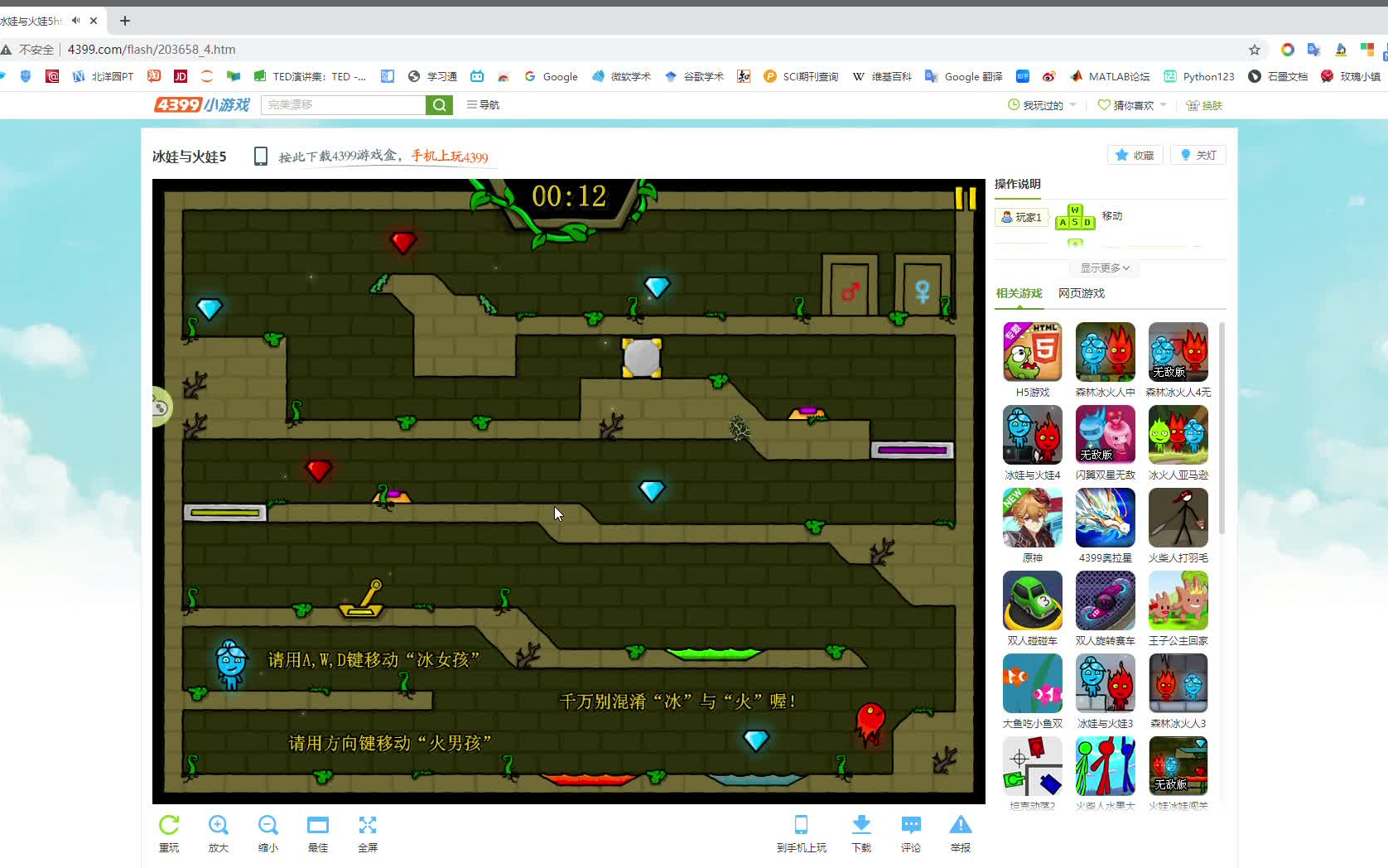Click the play on phone (到手机上玩) icon

pos(801,825)
